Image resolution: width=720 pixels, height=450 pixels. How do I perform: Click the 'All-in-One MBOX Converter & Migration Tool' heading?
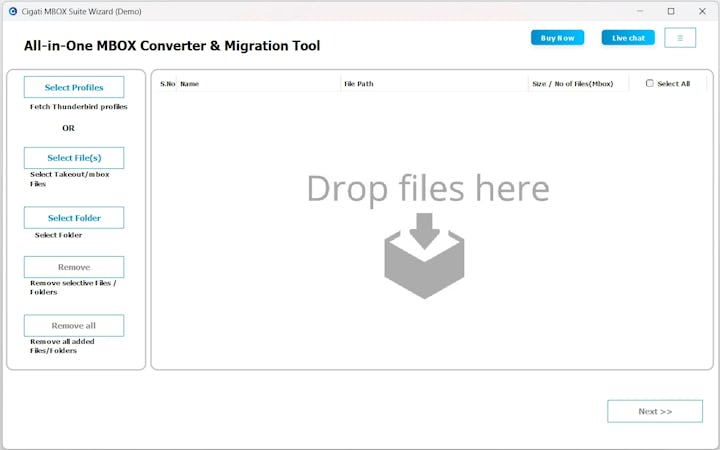pos(172,46)
